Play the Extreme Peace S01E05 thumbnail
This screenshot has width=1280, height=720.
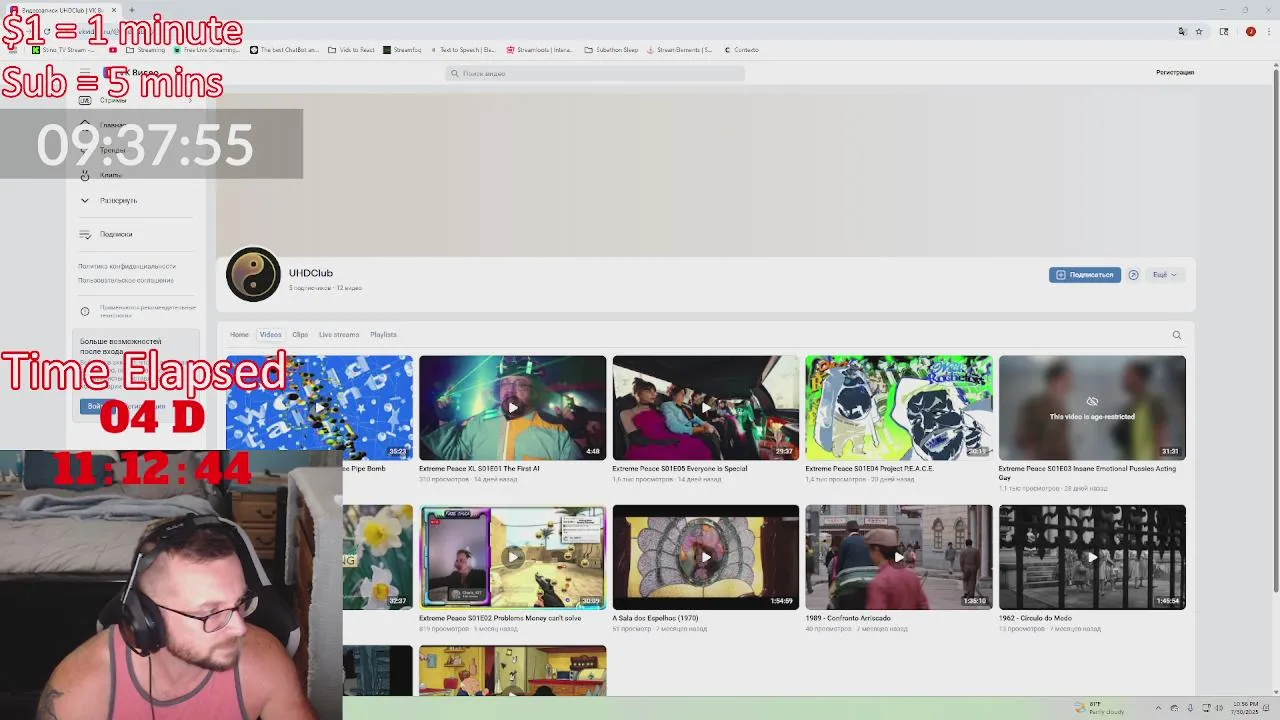(706, 407)
